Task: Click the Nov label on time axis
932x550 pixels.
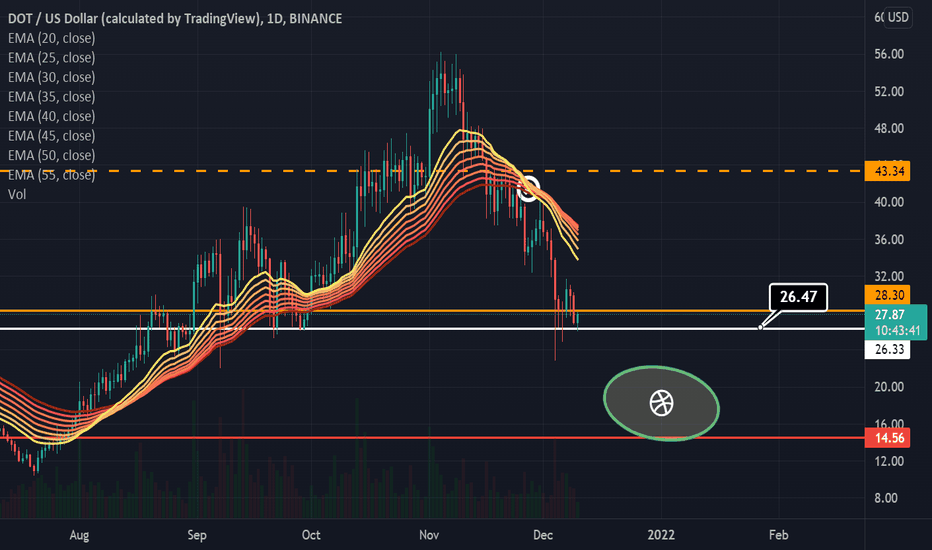Action: click(429, 535)
